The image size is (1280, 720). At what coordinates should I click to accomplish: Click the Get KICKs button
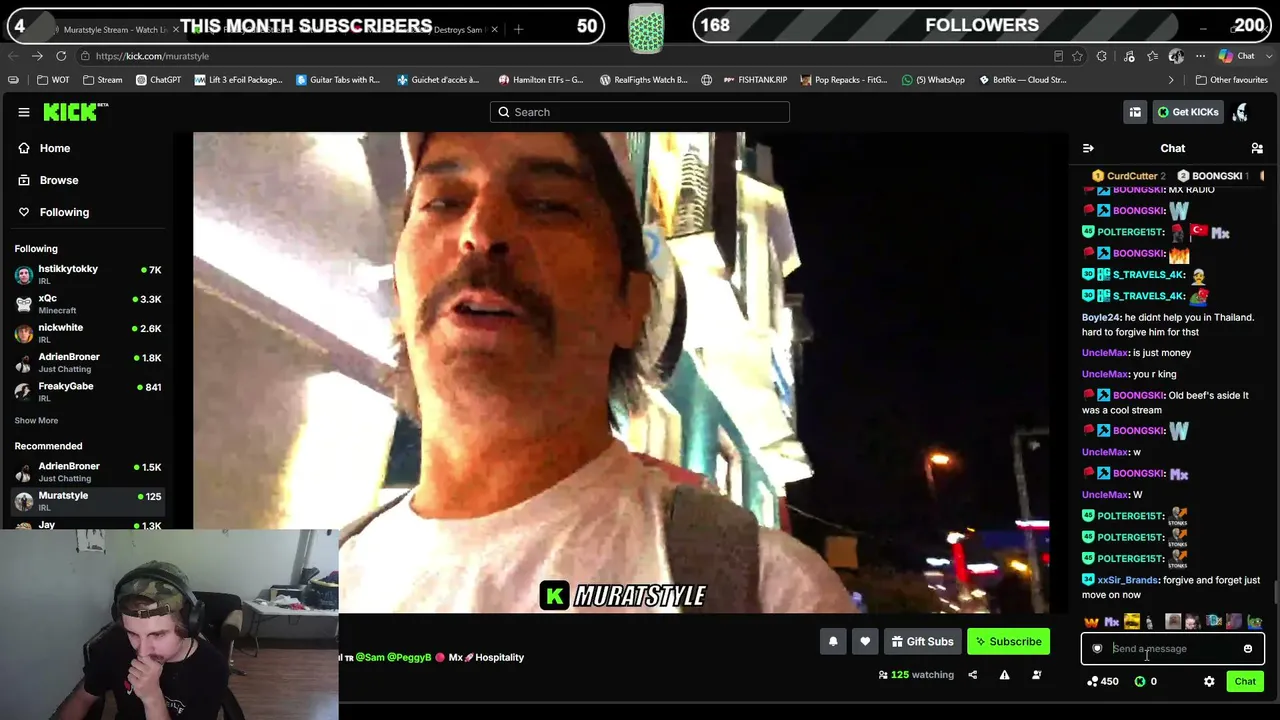coord(1188,112)
